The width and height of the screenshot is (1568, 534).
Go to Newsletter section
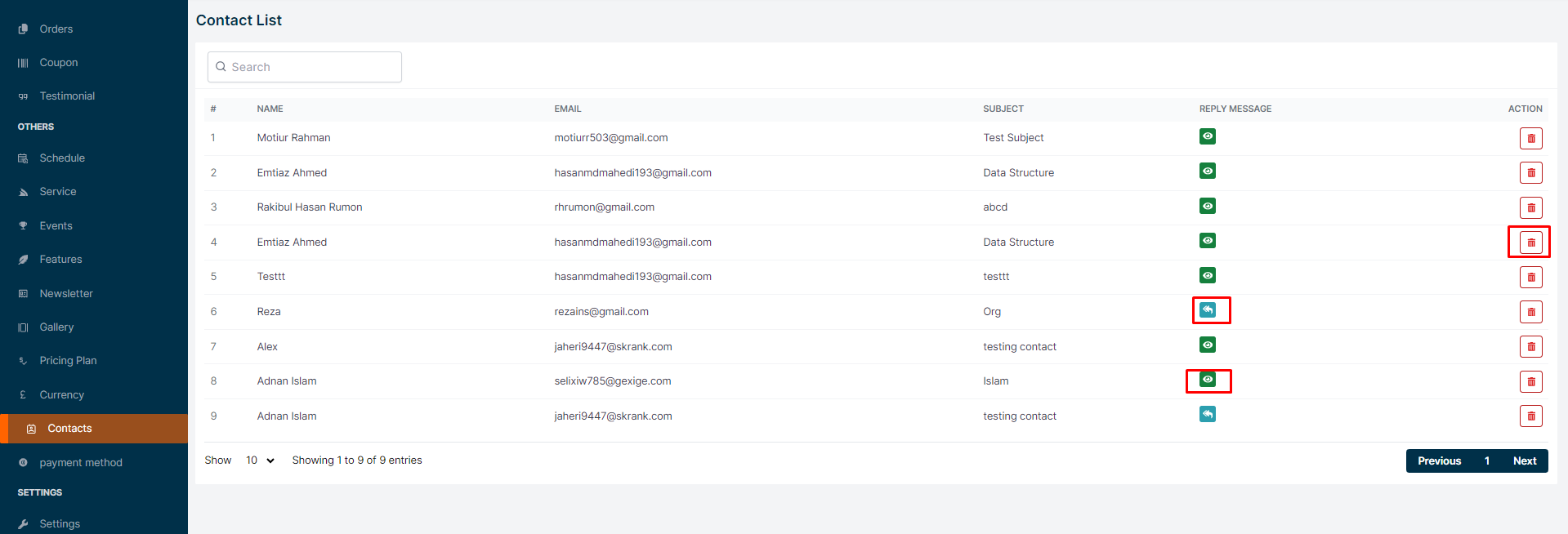(66, 293)
